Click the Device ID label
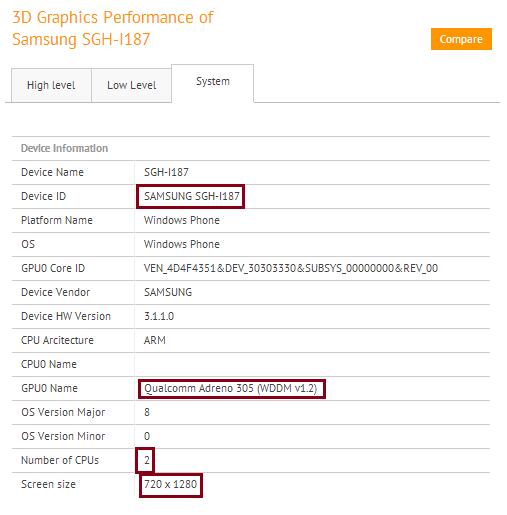507x515 pixels. point(44,196)
